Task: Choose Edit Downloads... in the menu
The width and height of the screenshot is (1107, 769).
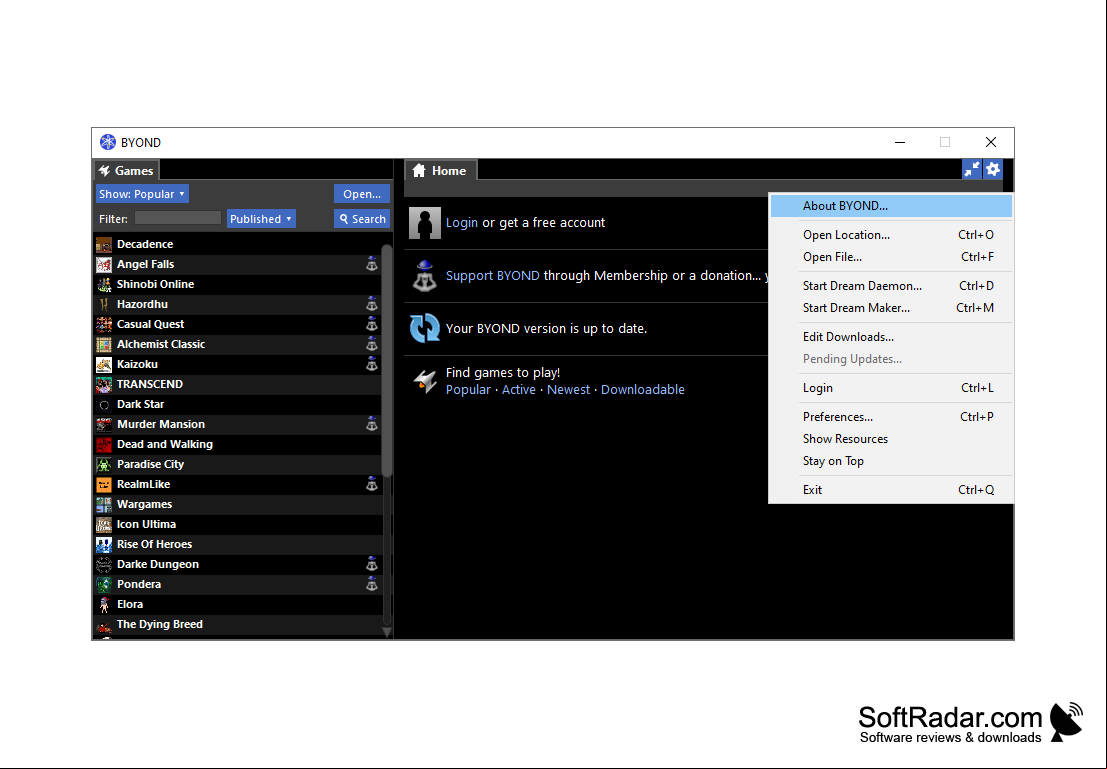Action: tap(891, 337)
